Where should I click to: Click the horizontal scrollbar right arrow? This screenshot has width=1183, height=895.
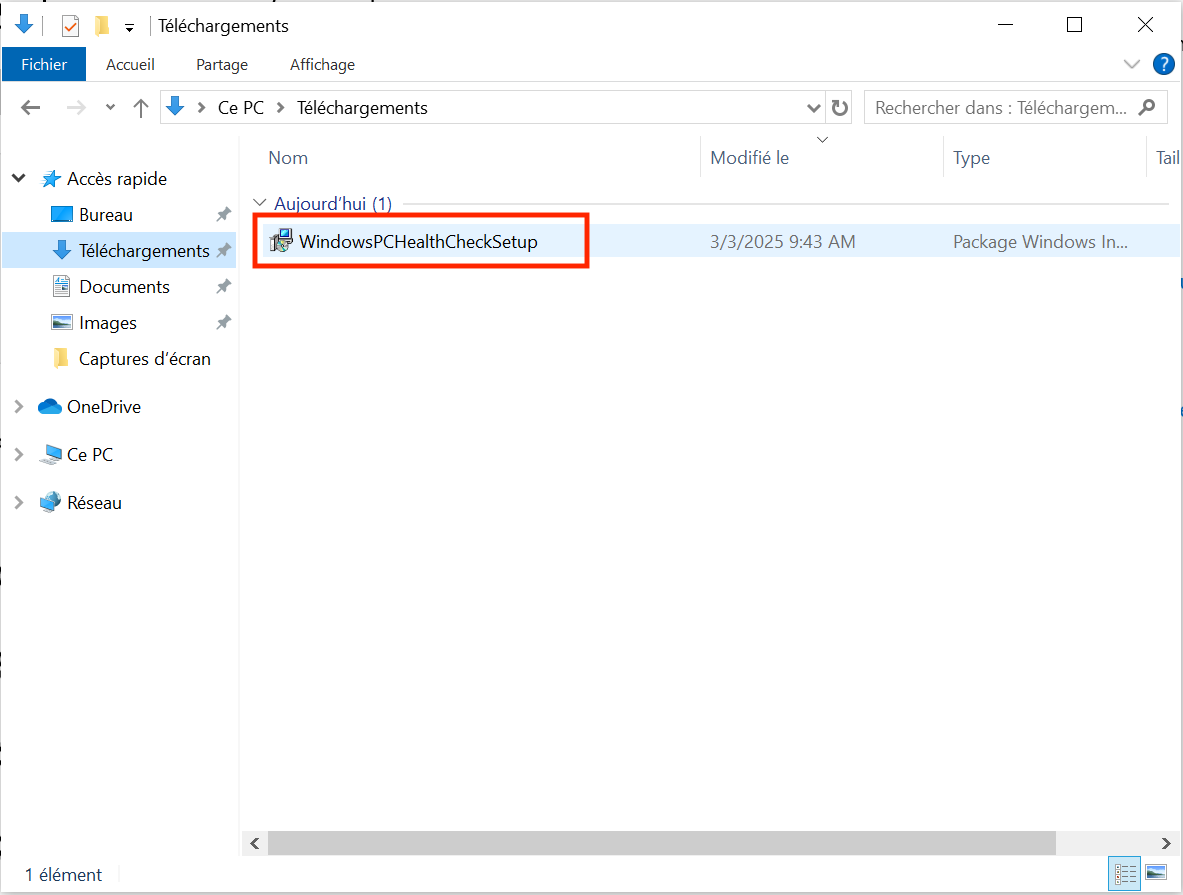(1166, 844)
